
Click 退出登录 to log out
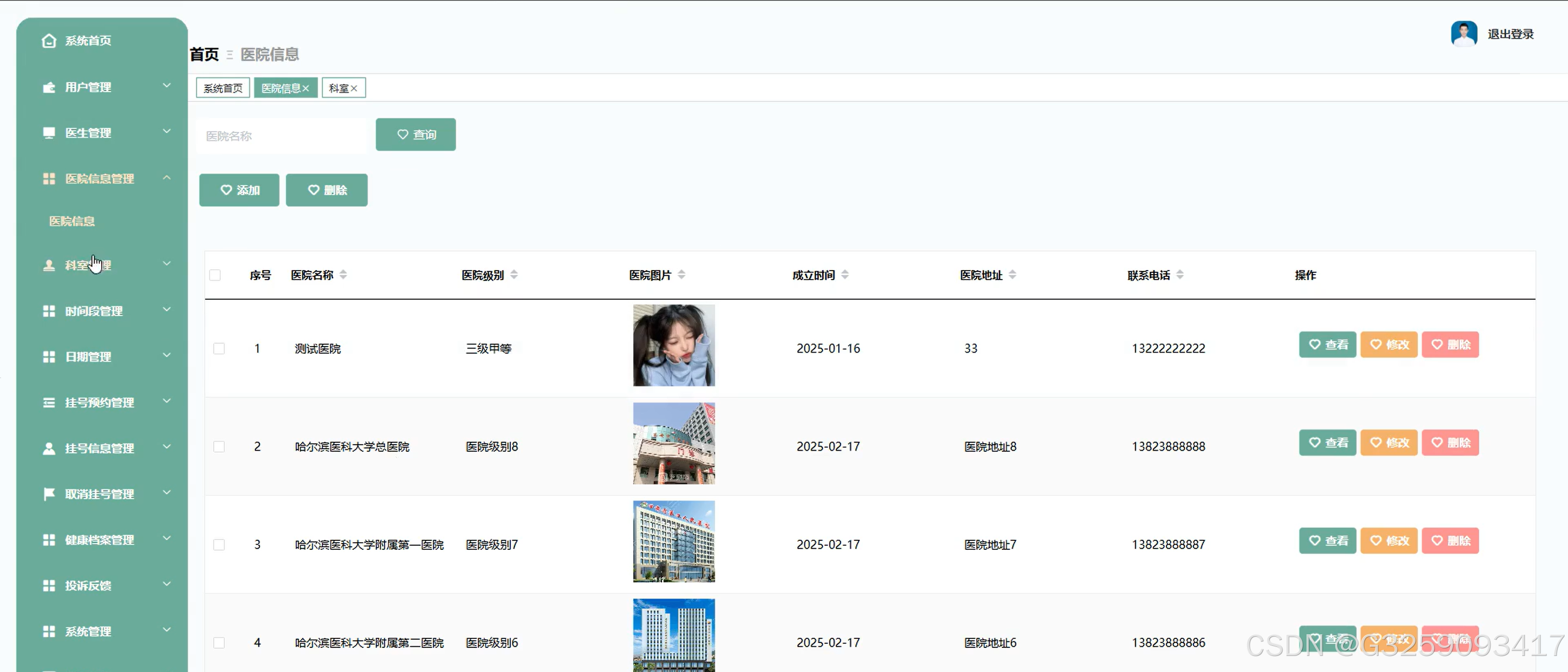(1510, 34)
